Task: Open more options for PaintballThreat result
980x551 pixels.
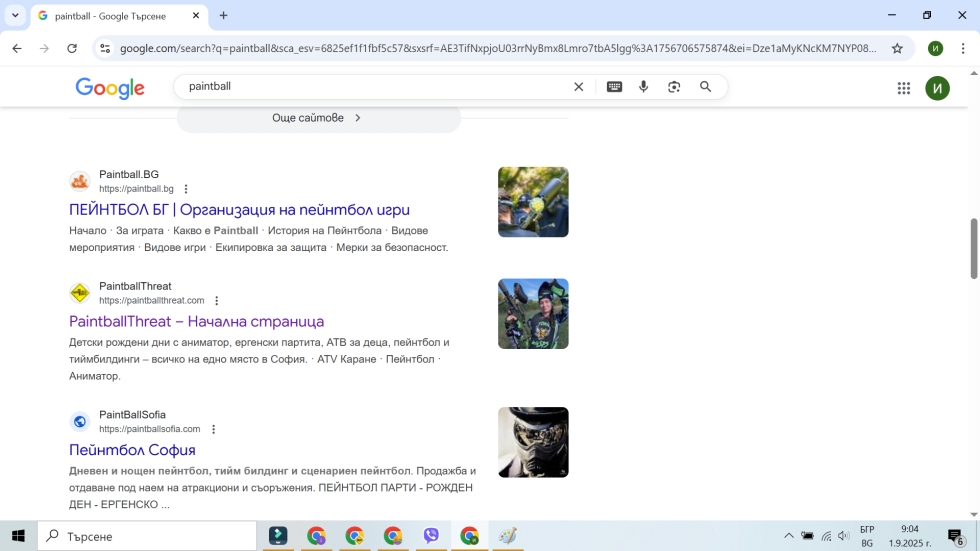Action: pyautogui.click(x=216, y=300)
